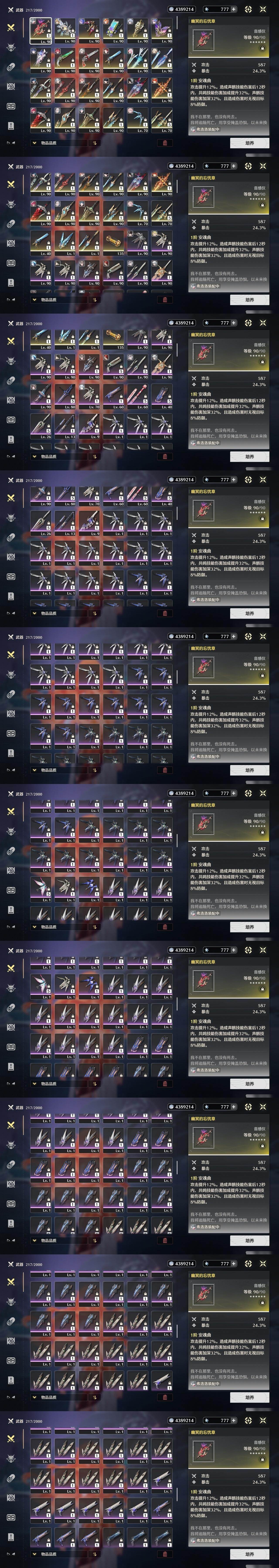This screenshot has width=279, height=1568.
Task: Click the 培养 button in the first panel
Action: click(x=249, y=143)
